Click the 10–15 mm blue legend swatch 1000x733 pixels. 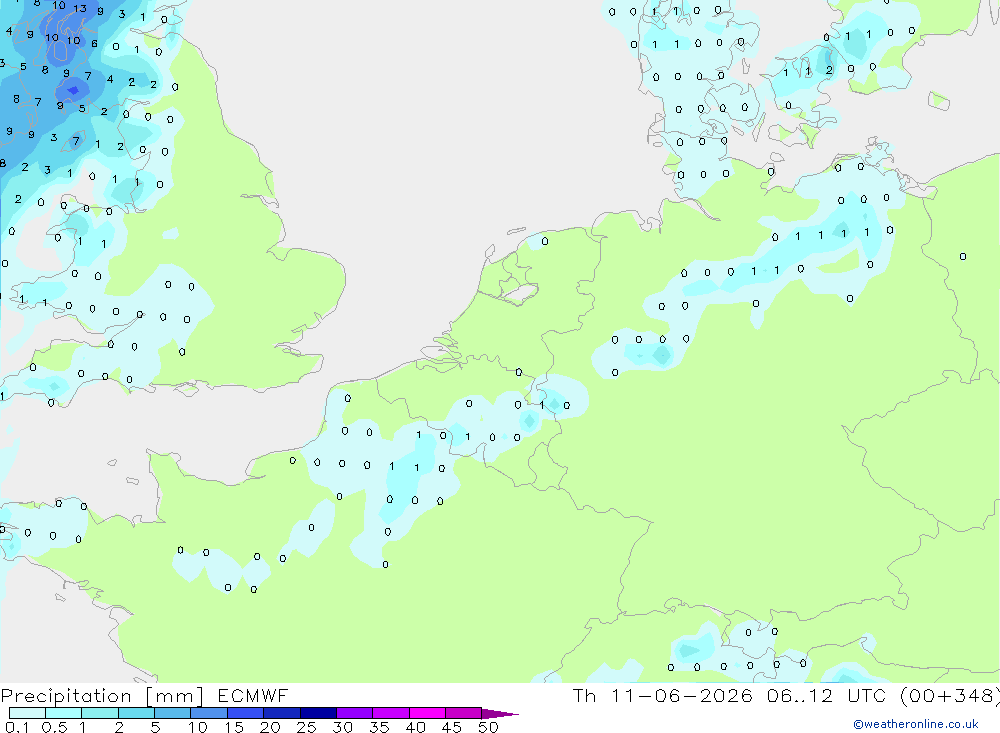[x=209, y=713]
